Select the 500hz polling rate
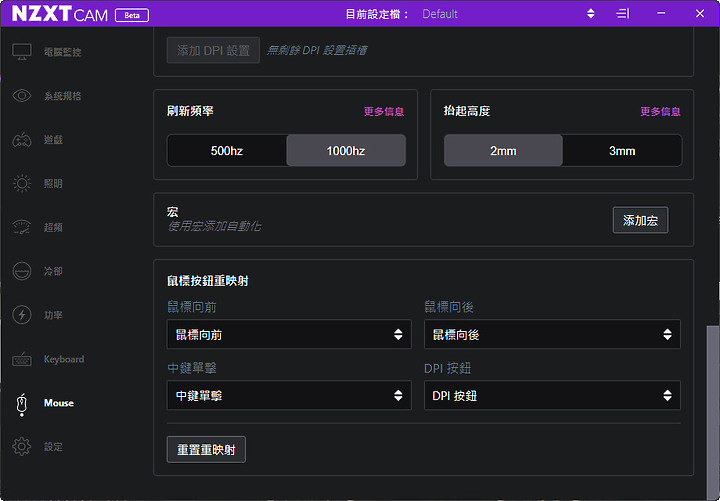The height and width of the screenshot is (501, 720). click(227, 151)
